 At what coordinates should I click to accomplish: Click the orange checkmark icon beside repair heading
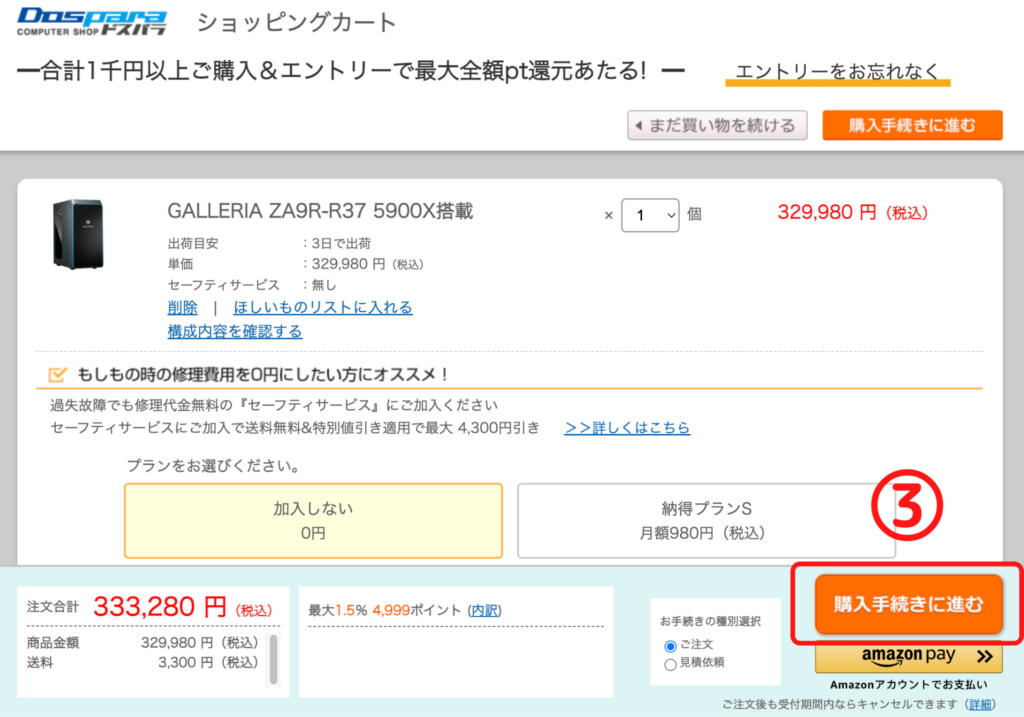pyautogui.click(x=58, y=375)
